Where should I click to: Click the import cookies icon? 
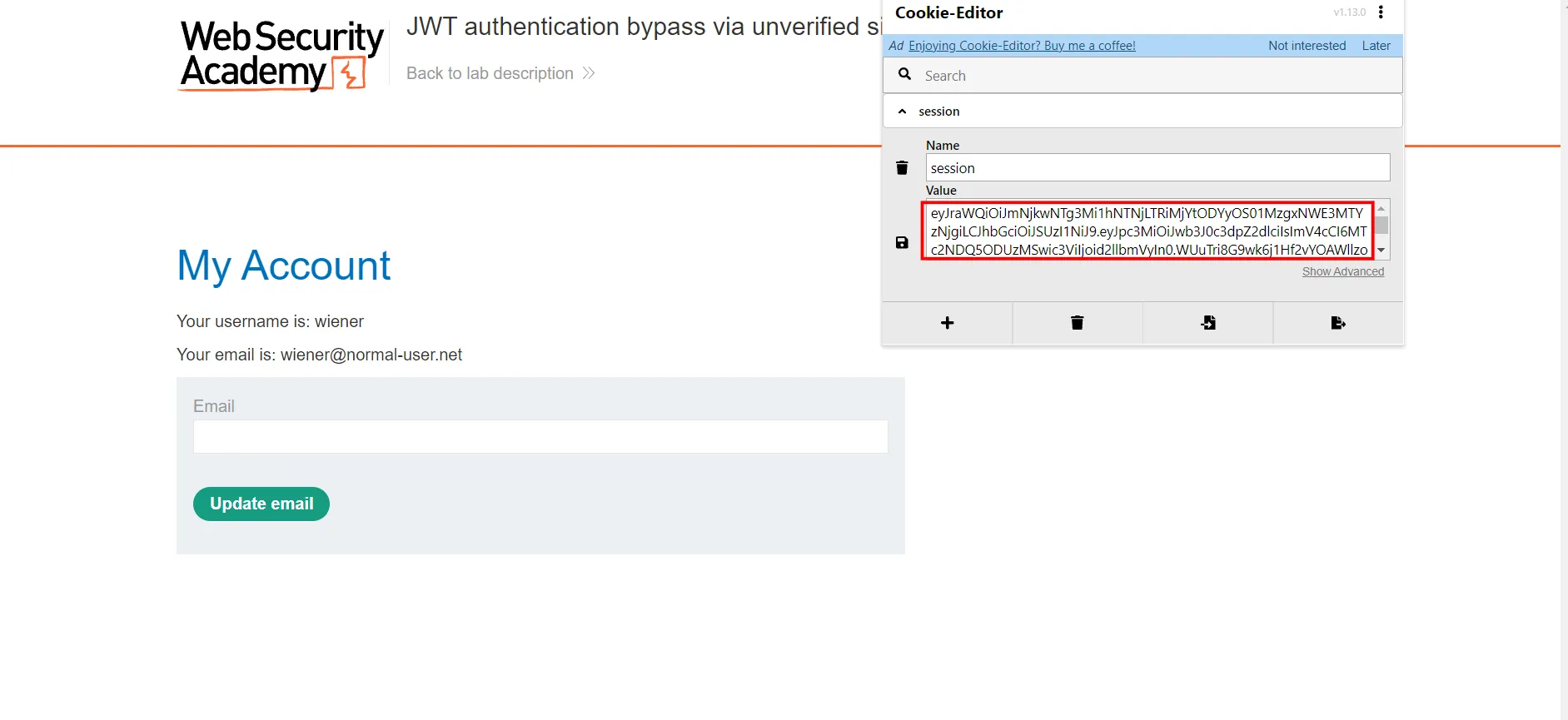coord(1207,323)
